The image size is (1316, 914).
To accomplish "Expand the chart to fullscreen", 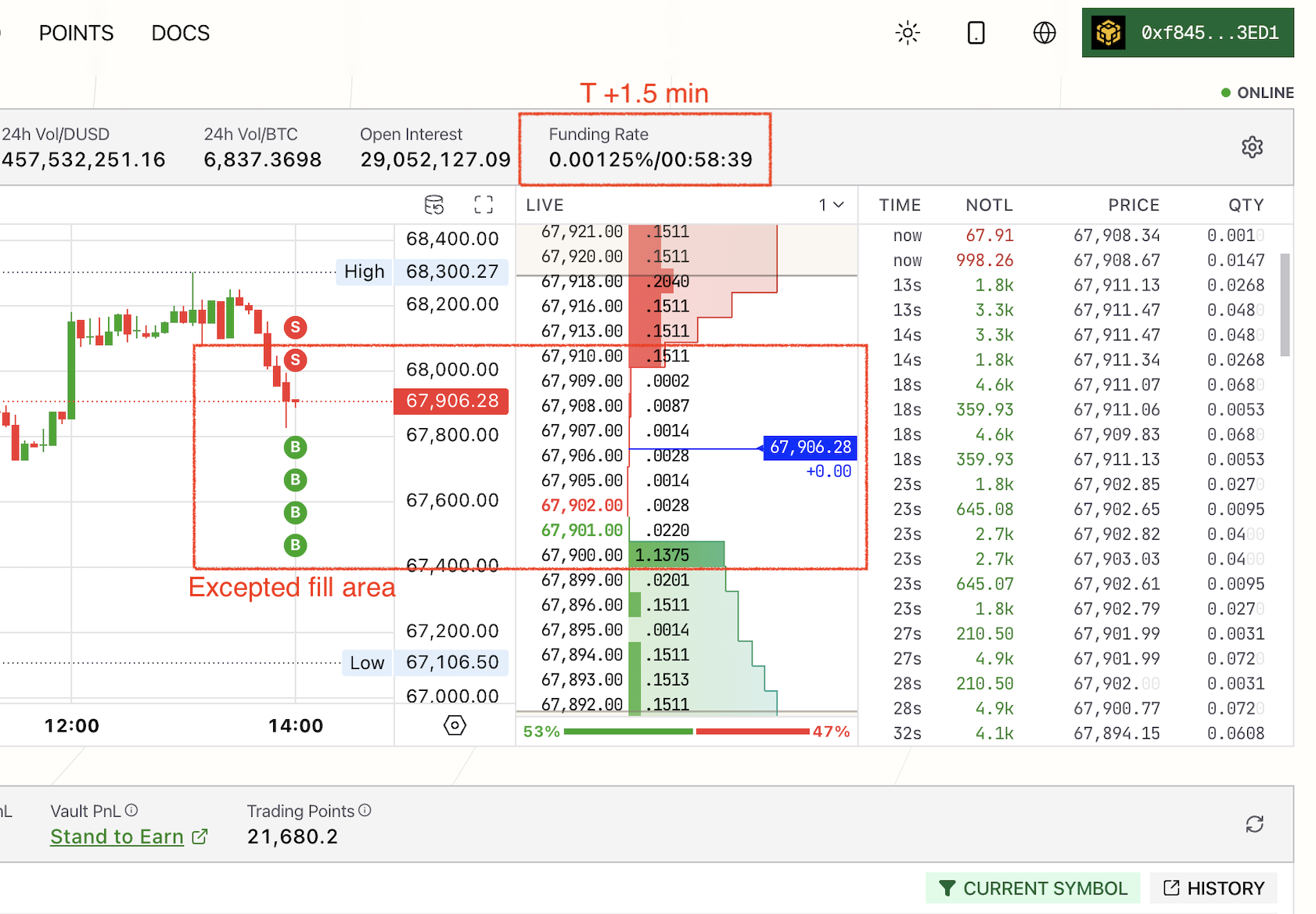I will click(x=484, y=205).
